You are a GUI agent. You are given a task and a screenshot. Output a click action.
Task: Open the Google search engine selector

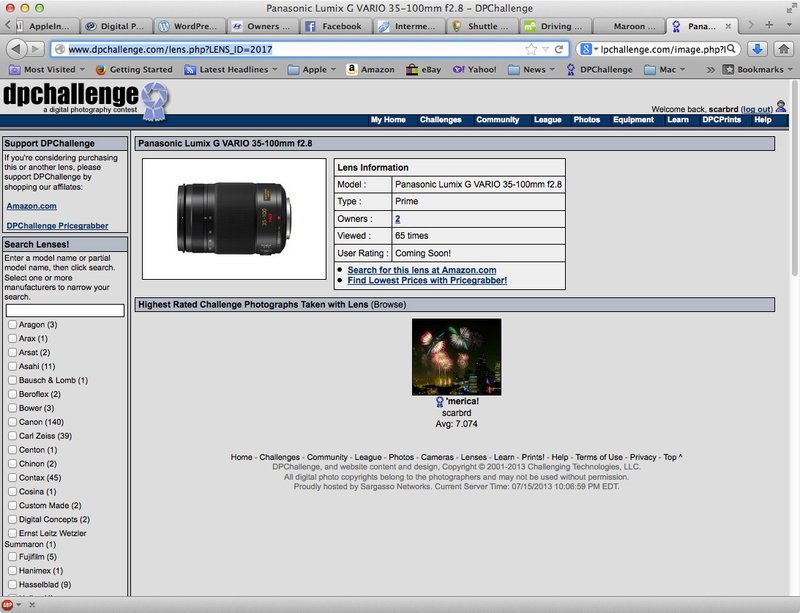pyautogui.click(x=589, y=49)
